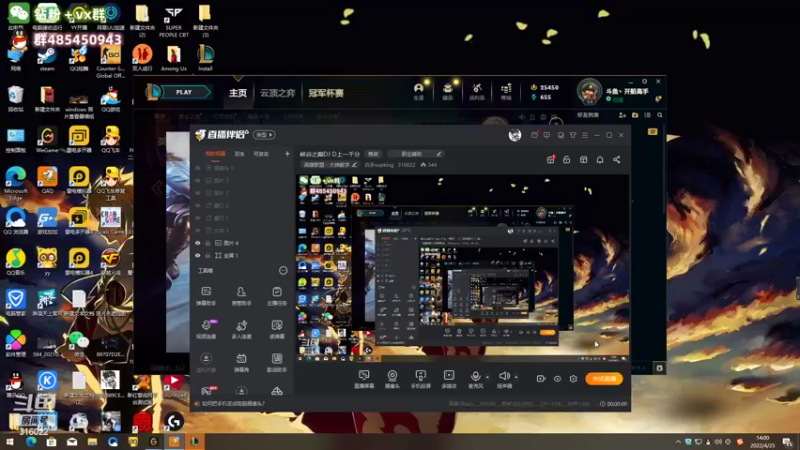The image size is (800, 450).
Task: Click the record video icon beside preview eye
Action: pos(541,379)
